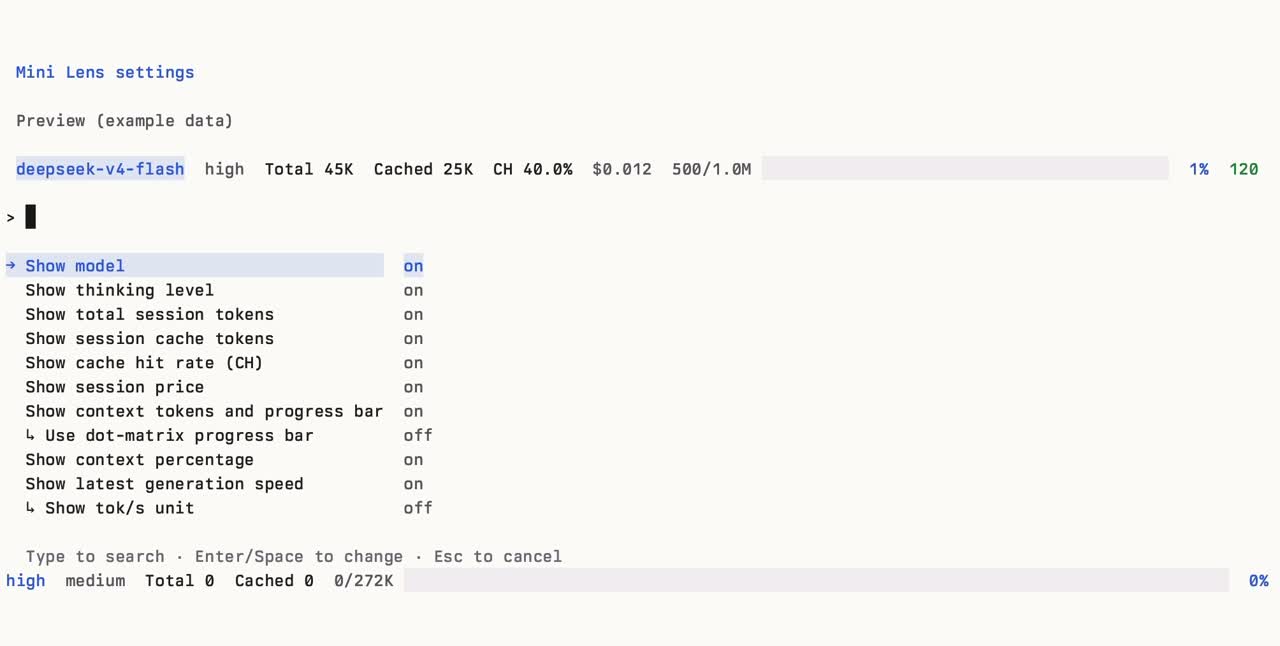Select 'Show latest generation speed' setting

pos(165,484)
